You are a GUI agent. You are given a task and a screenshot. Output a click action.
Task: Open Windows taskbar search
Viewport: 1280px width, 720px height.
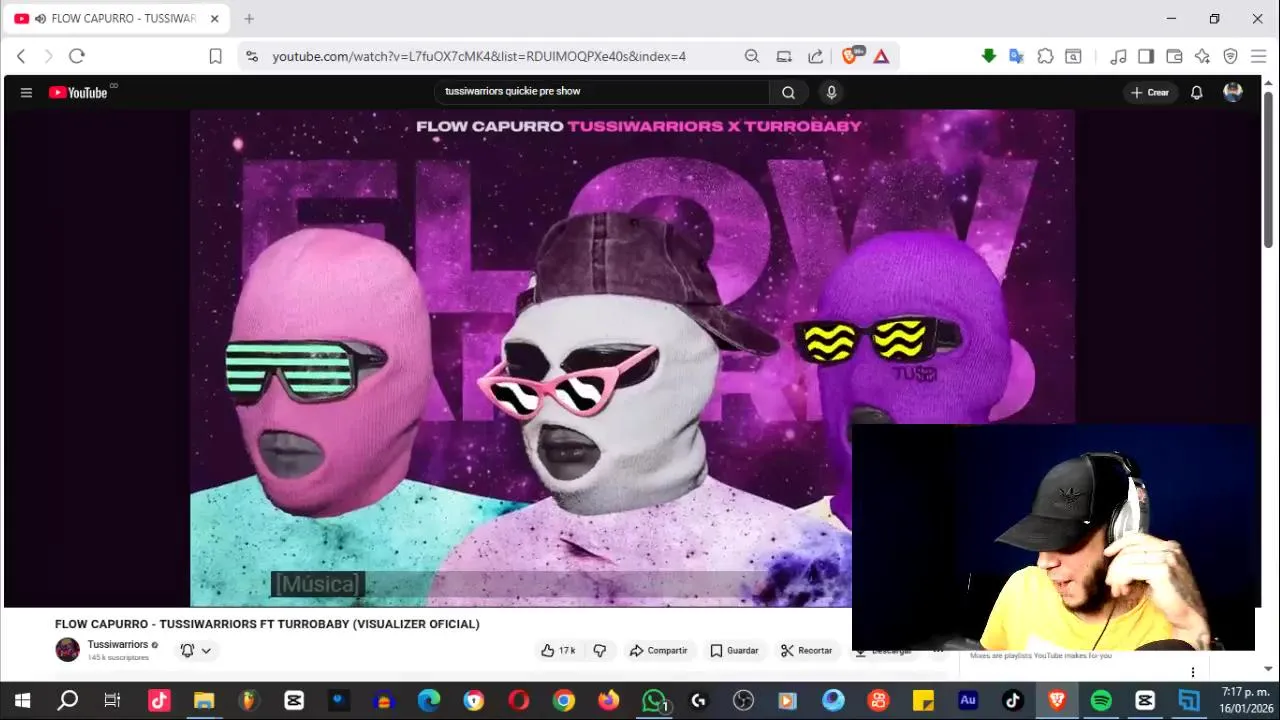pyautogui.click(x=67, y=700)
